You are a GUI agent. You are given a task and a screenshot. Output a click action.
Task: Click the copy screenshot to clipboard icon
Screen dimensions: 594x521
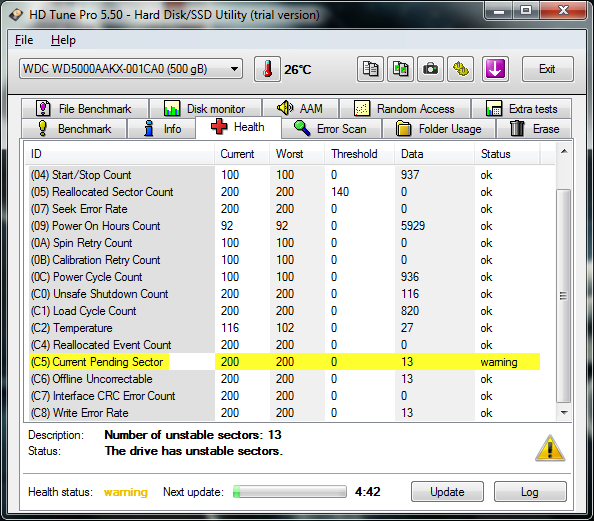tap(400, 69)
